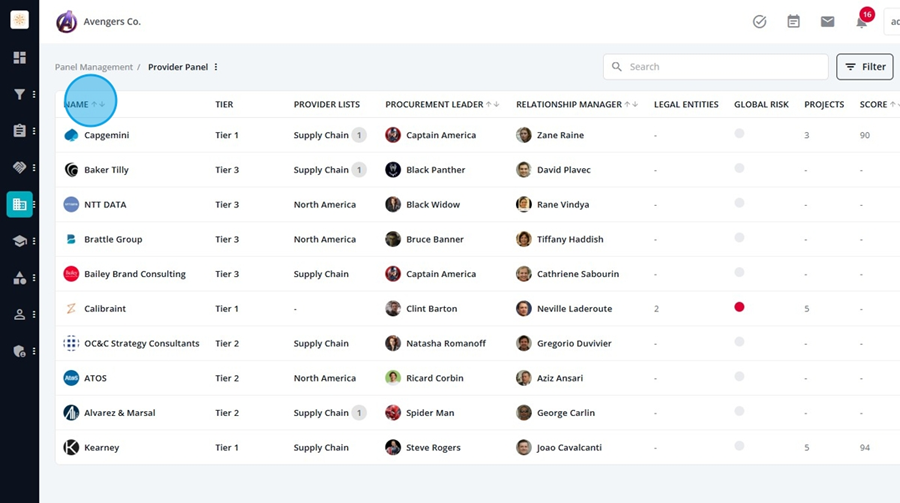Image resolution: width=900 pixels, height=503 pixels.
Task: Expand the handshake sidebar item's three-dot menu
Action: point(34,168)
